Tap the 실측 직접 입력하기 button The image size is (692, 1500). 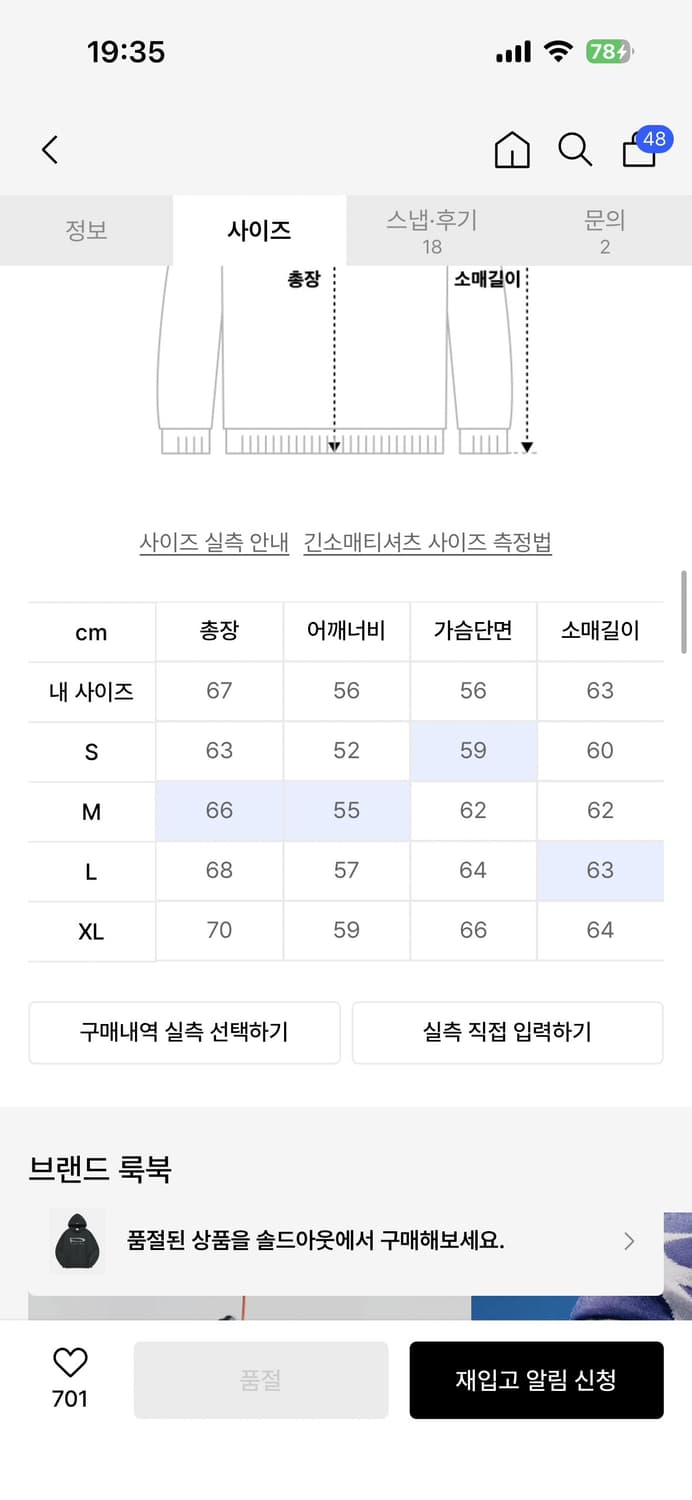(507, 1033)
